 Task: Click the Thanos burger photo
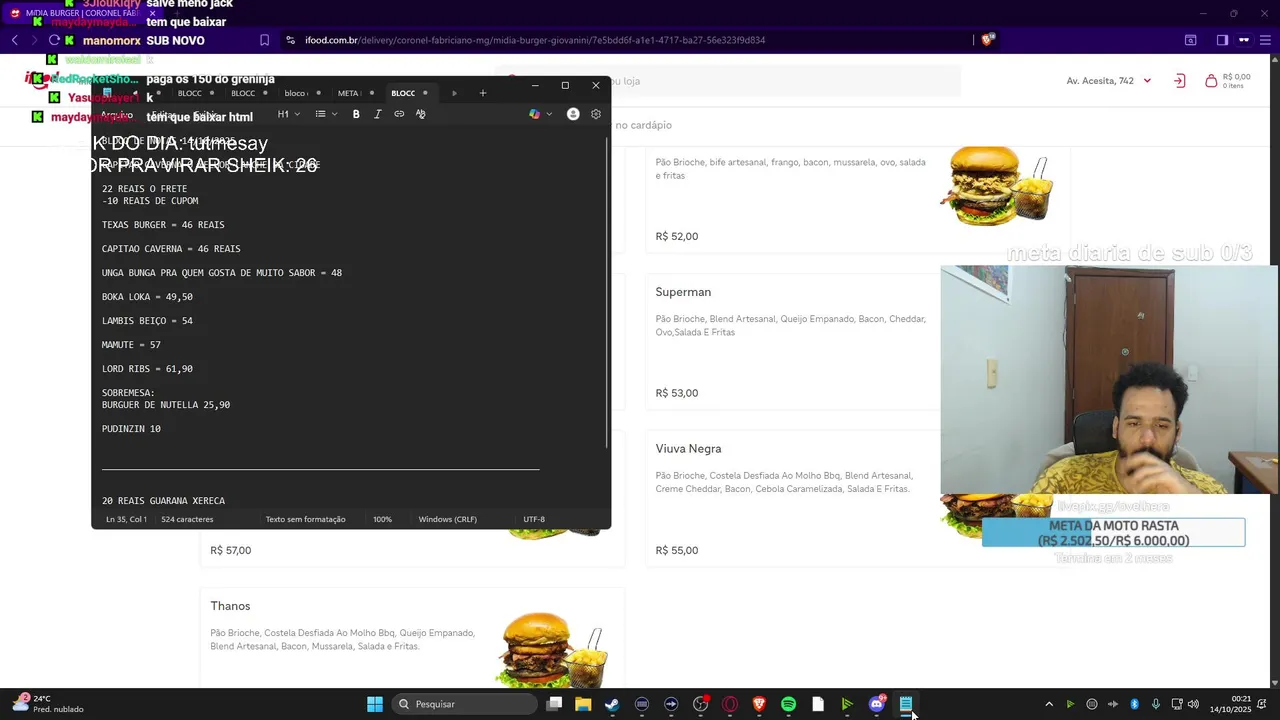click(x=551, y=648)
